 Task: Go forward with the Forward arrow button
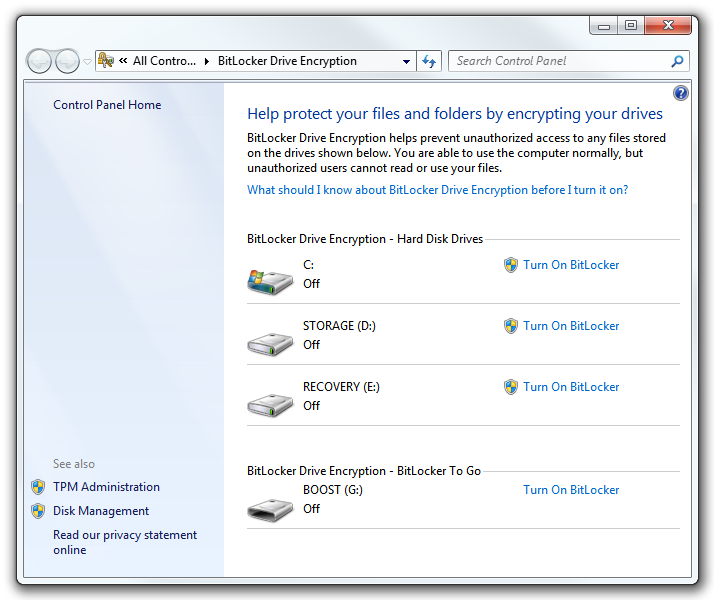[67, 61]
